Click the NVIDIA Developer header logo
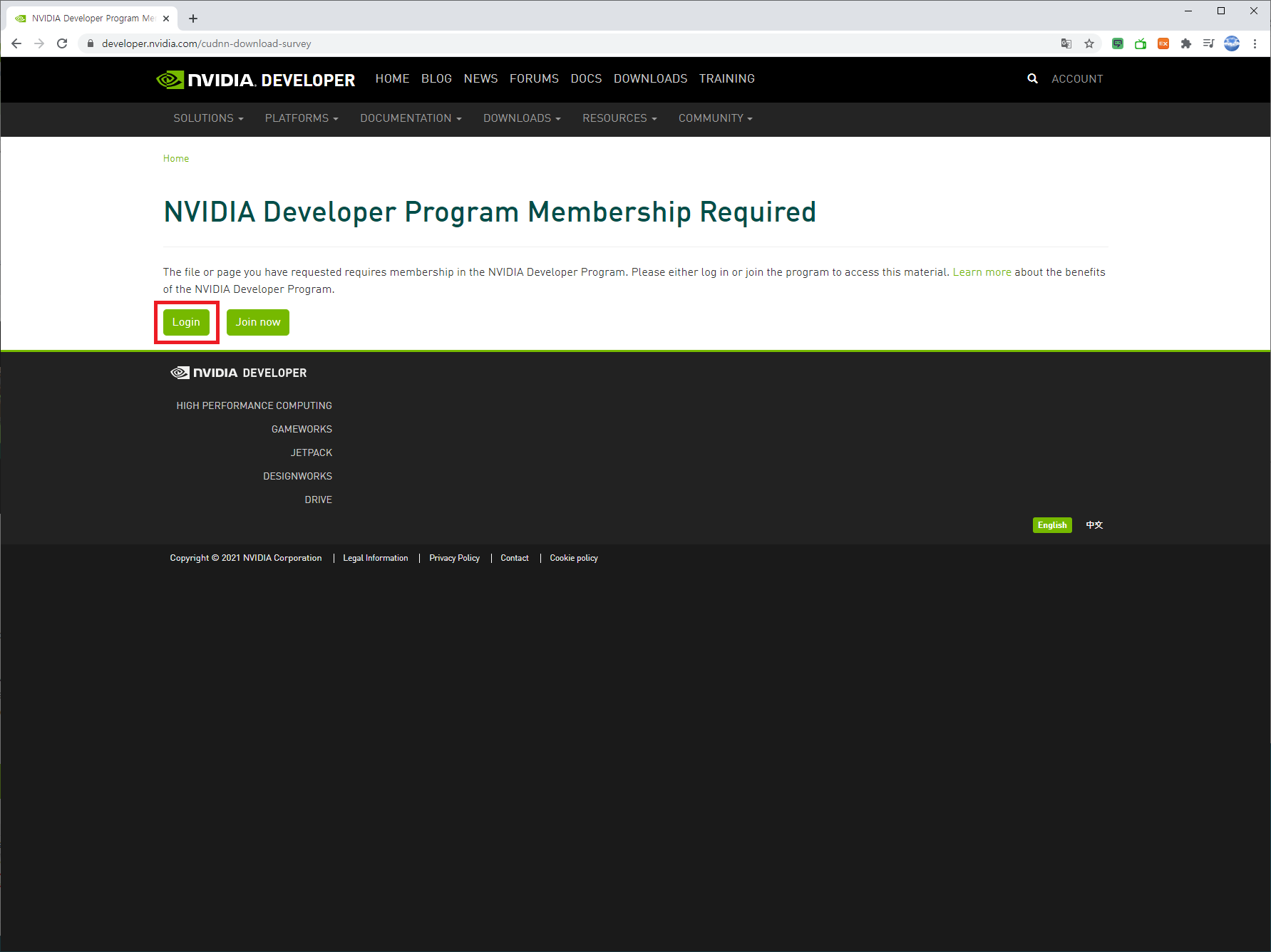1271x952 pixels. click(x=255, y=79)
